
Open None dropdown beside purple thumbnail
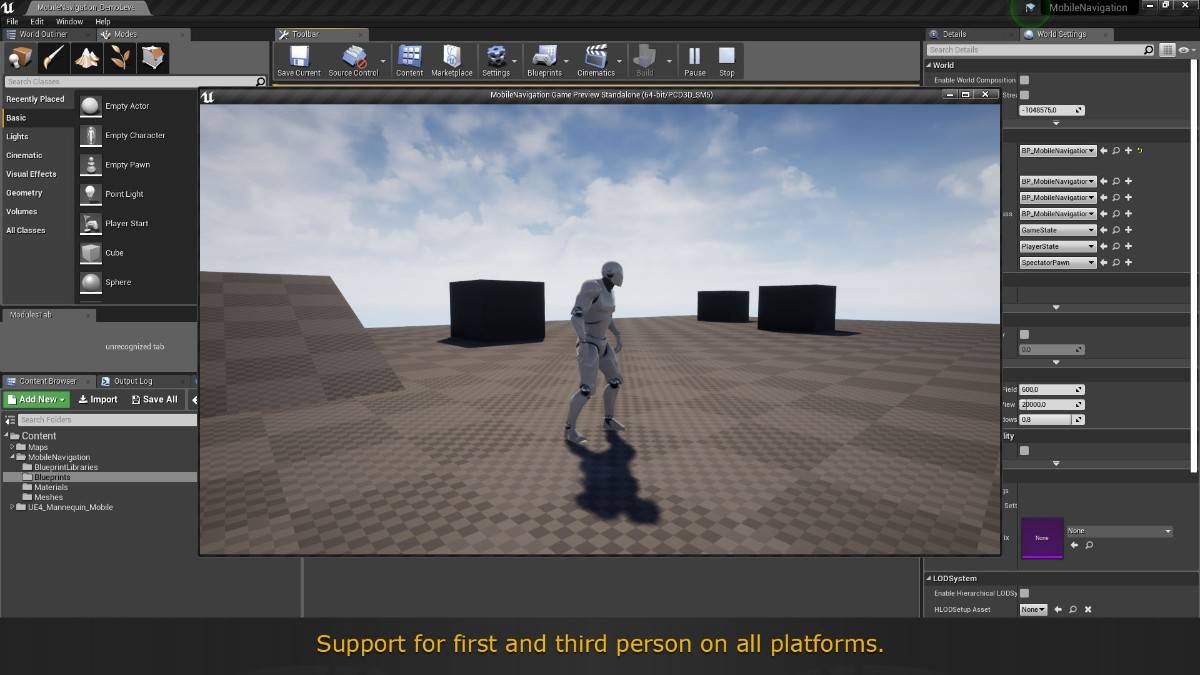(1119, 531)
